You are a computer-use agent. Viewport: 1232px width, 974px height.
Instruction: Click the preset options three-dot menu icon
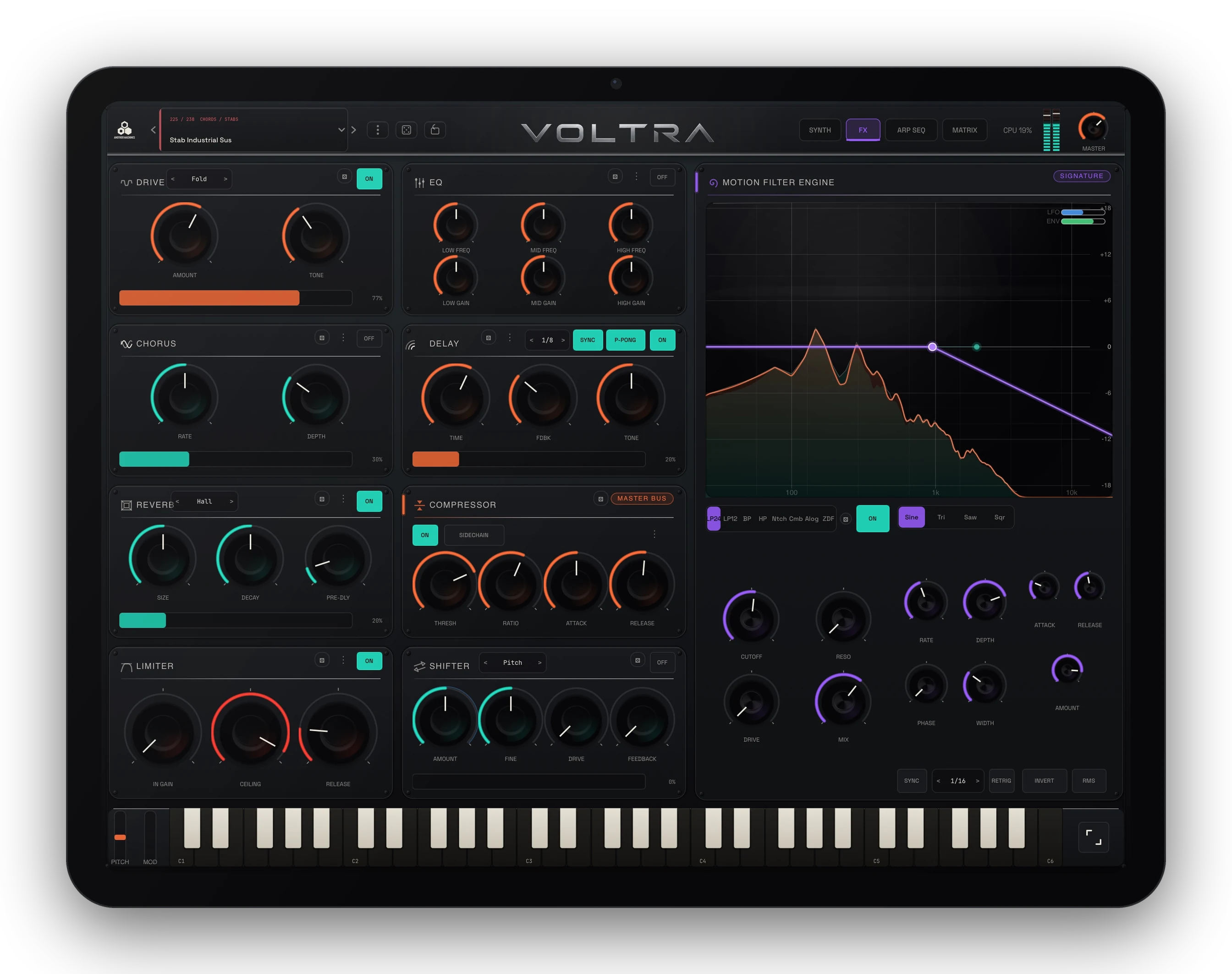coord(378,130)
